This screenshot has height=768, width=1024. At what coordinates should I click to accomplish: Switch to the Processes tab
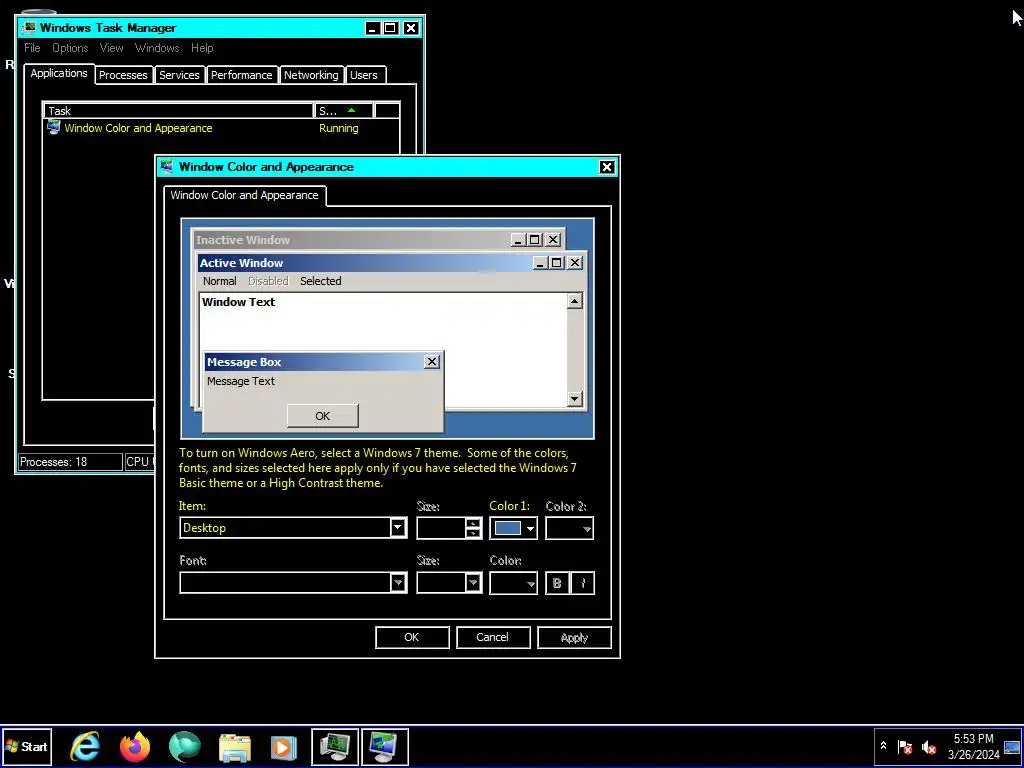click(123, 75)
